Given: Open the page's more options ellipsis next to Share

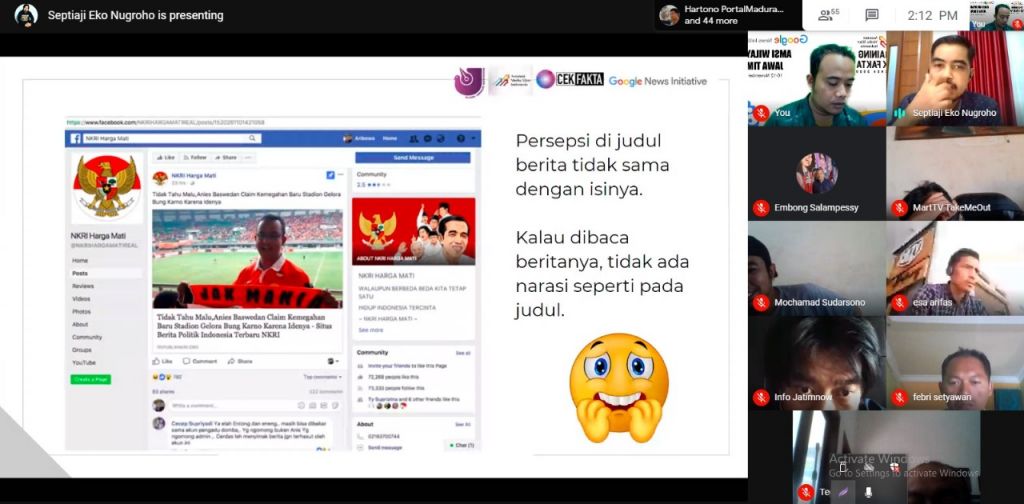Looking at the screenshot, I should (x=248, y=157).
